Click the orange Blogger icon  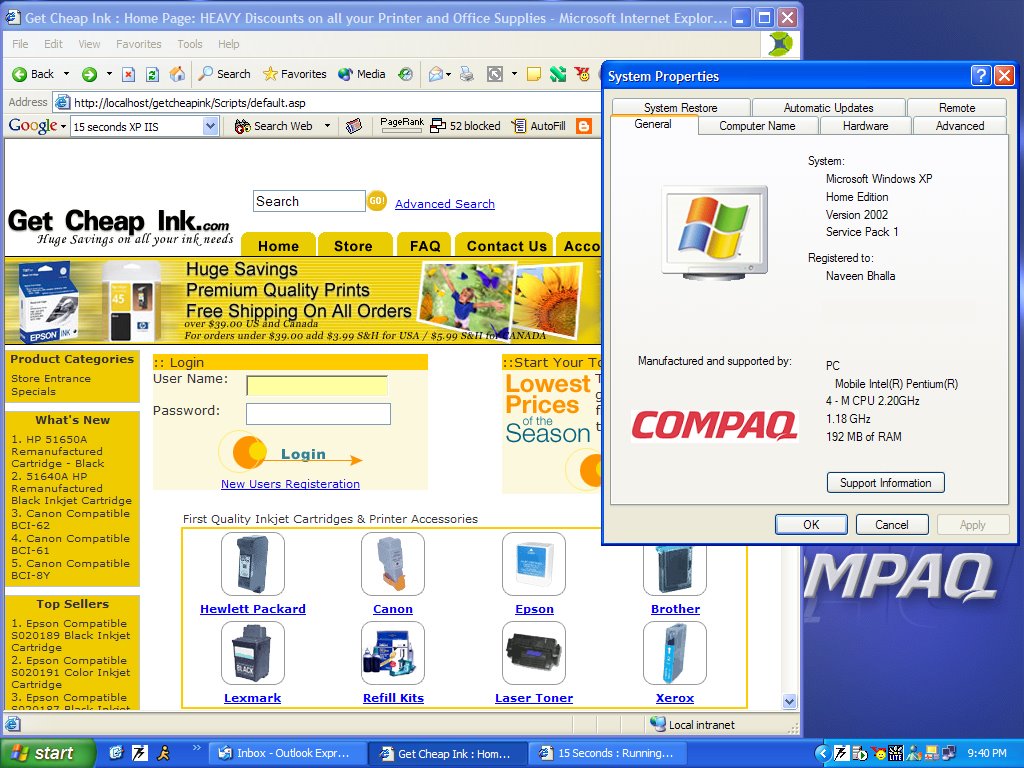(584, 126)
